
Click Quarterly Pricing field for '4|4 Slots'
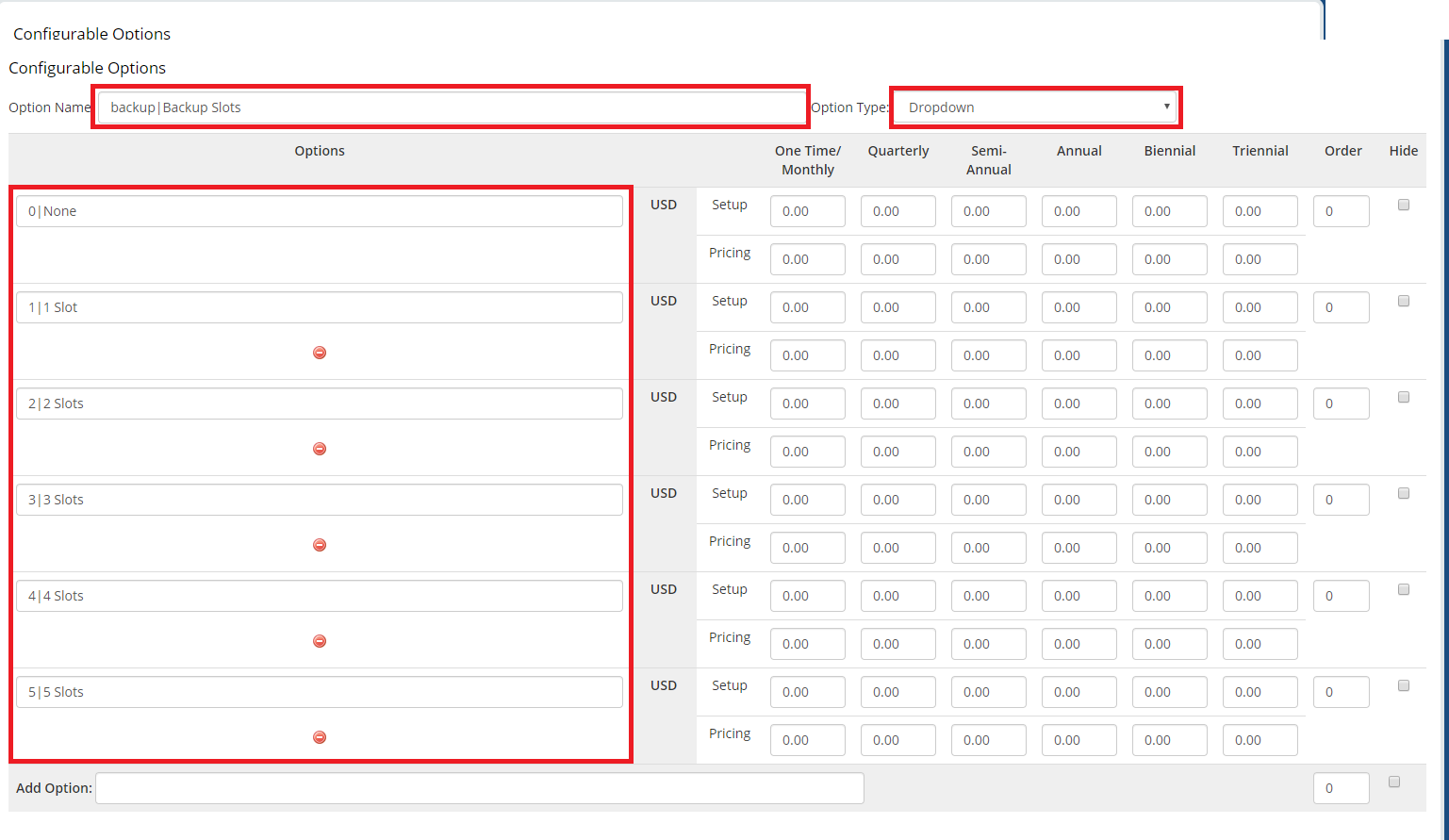898,644
